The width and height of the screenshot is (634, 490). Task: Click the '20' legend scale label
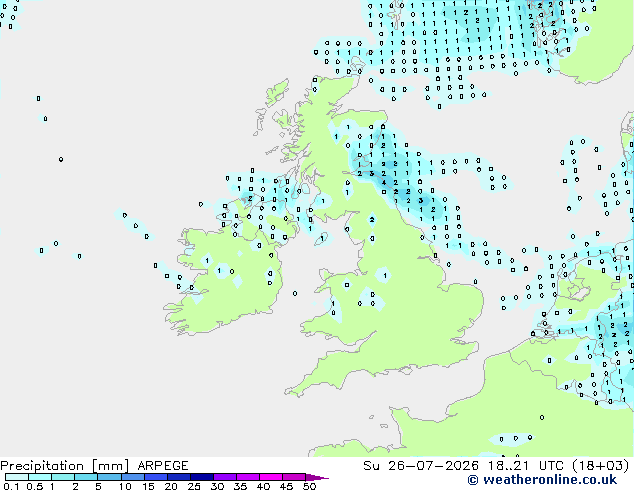pos(171,486)
